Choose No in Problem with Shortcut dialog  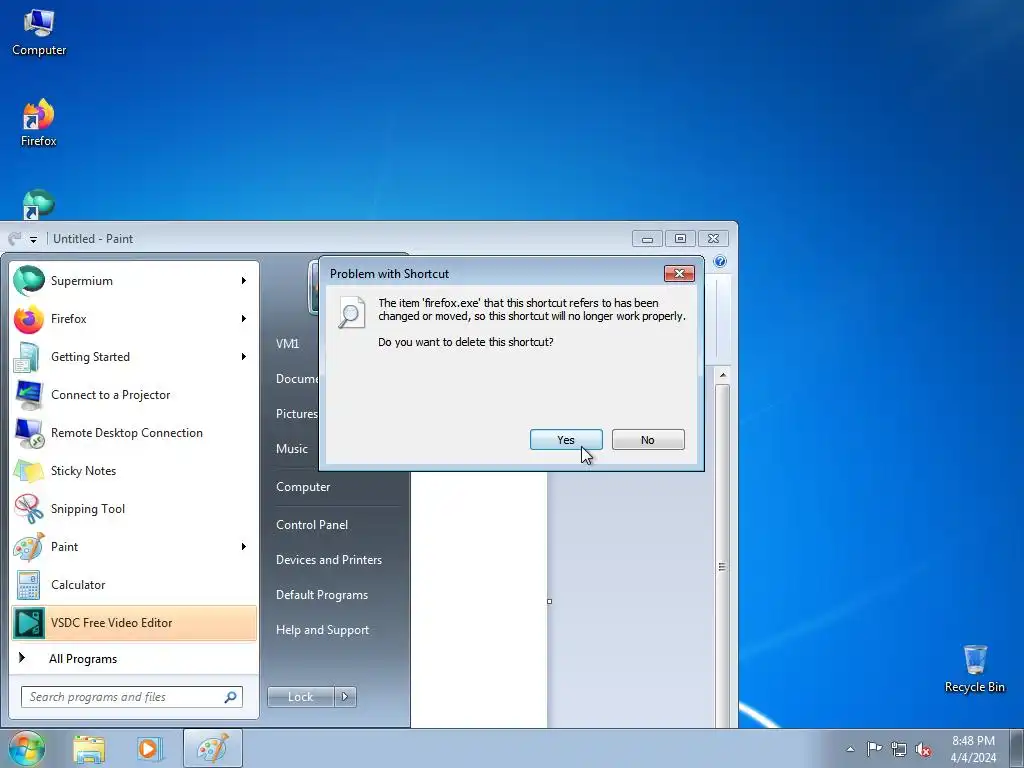648,440
